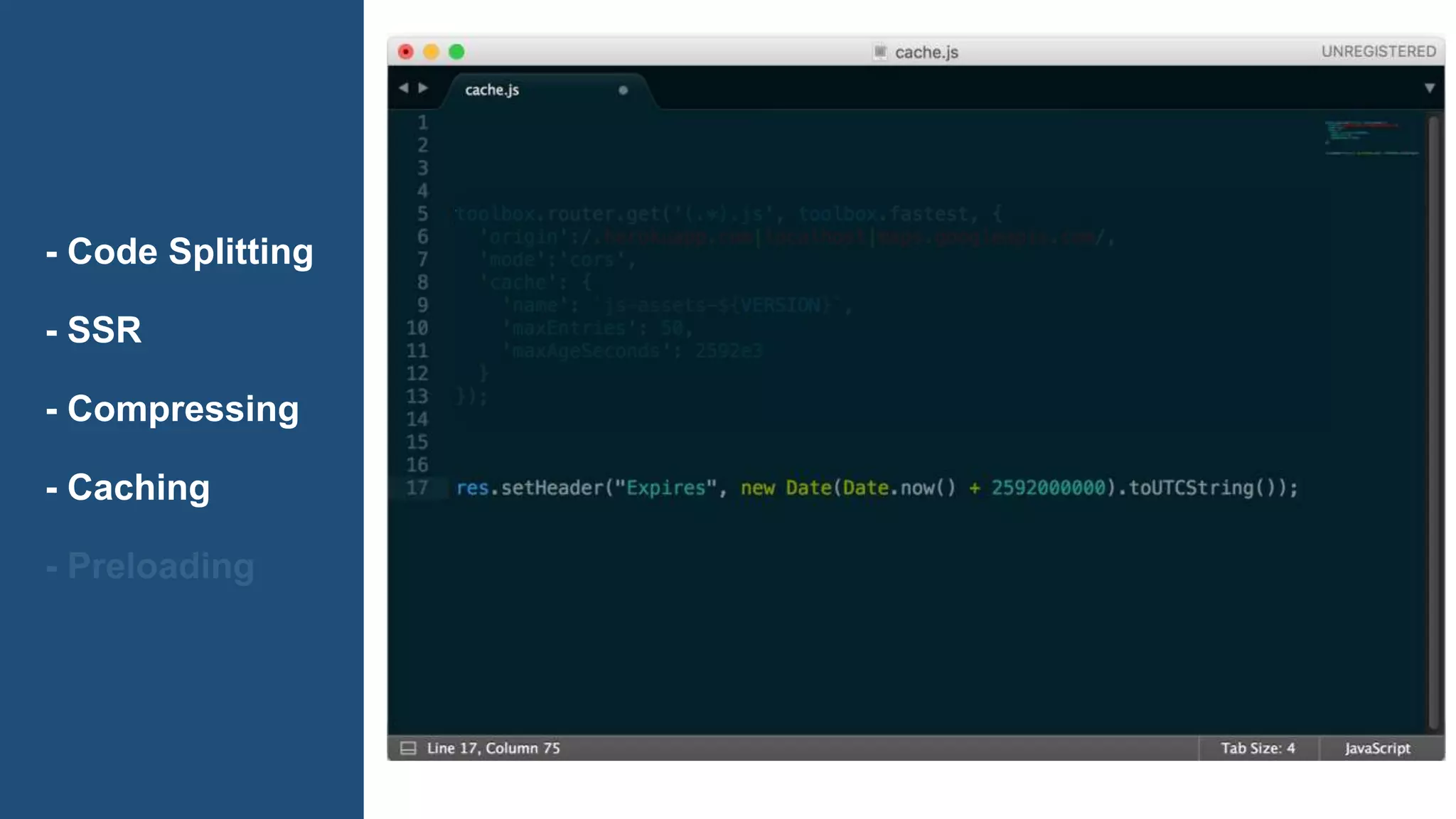Click line number 17 in the gutter

[x=417, y=488]
